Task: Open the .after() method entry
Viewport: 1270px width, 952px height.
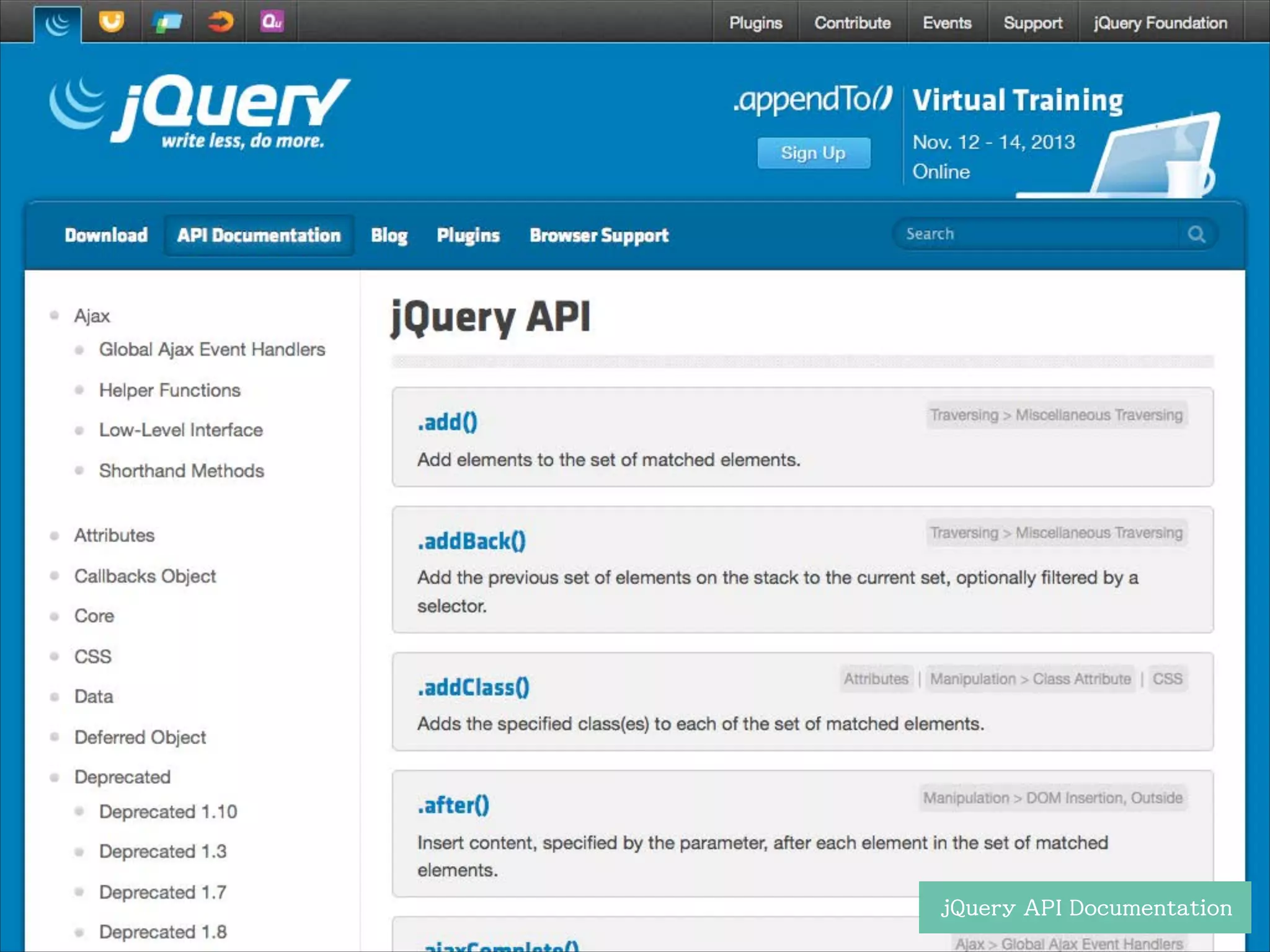Action: point(453,806)
